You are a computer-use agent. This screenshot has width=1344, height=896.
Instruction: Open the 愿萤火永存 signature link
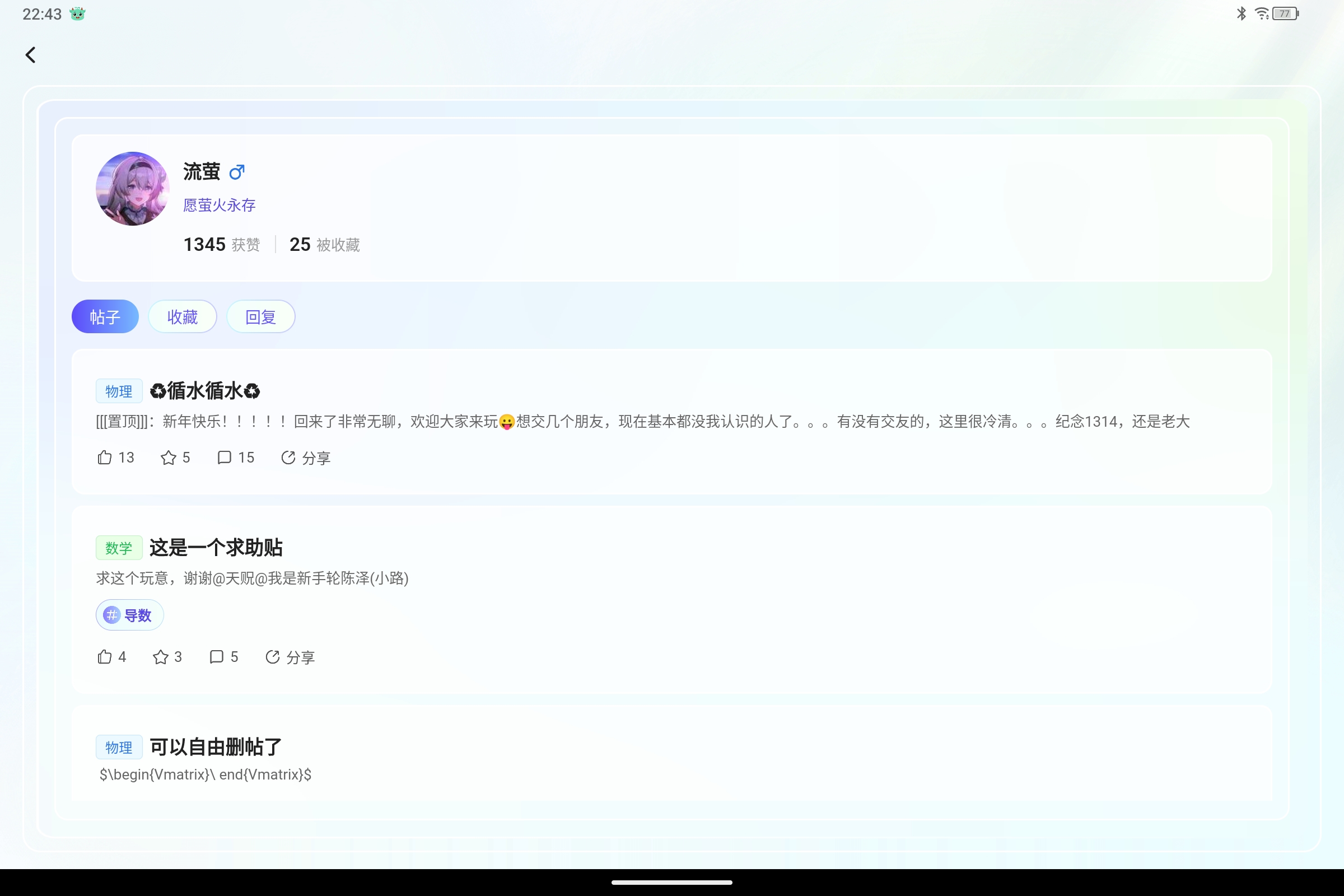[x=219, y=205]
